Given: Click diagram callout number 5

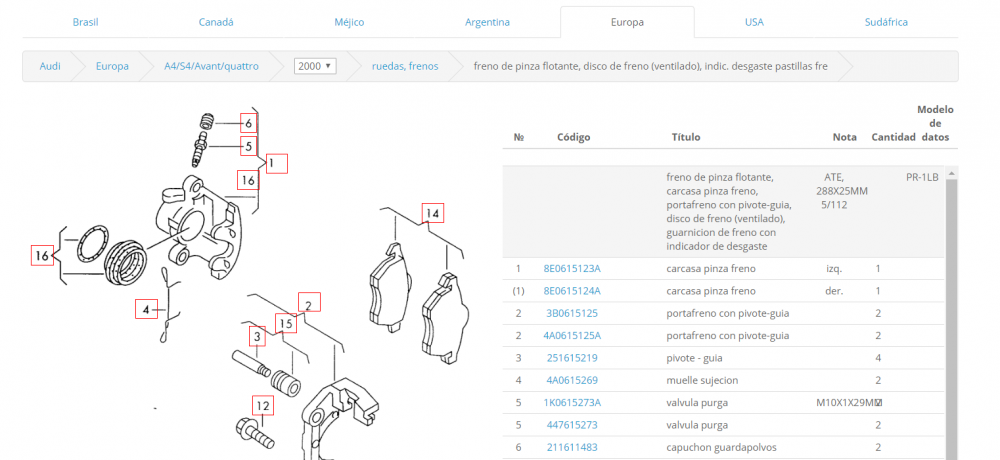Looking at the screenshot, I should [x=249, y=146].
